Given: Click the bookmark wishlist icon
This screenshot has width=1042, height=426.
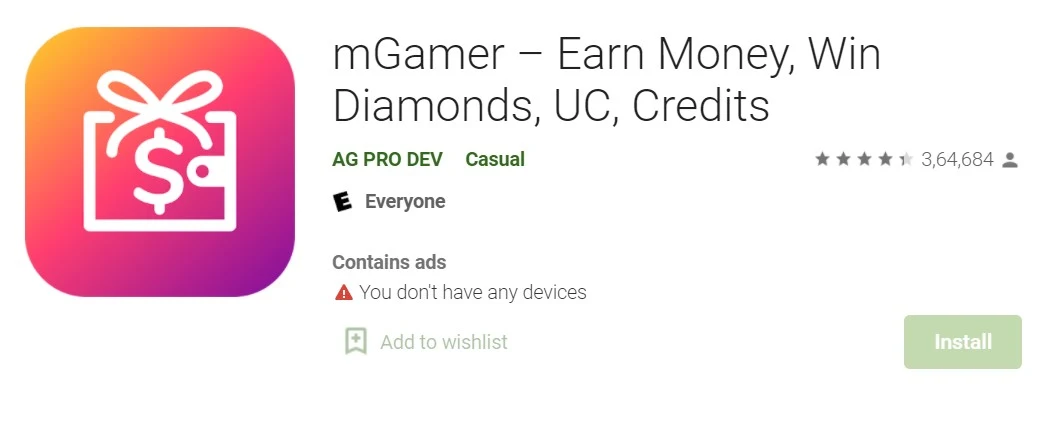Looking at the screenshot, I should tap(356, 342).
